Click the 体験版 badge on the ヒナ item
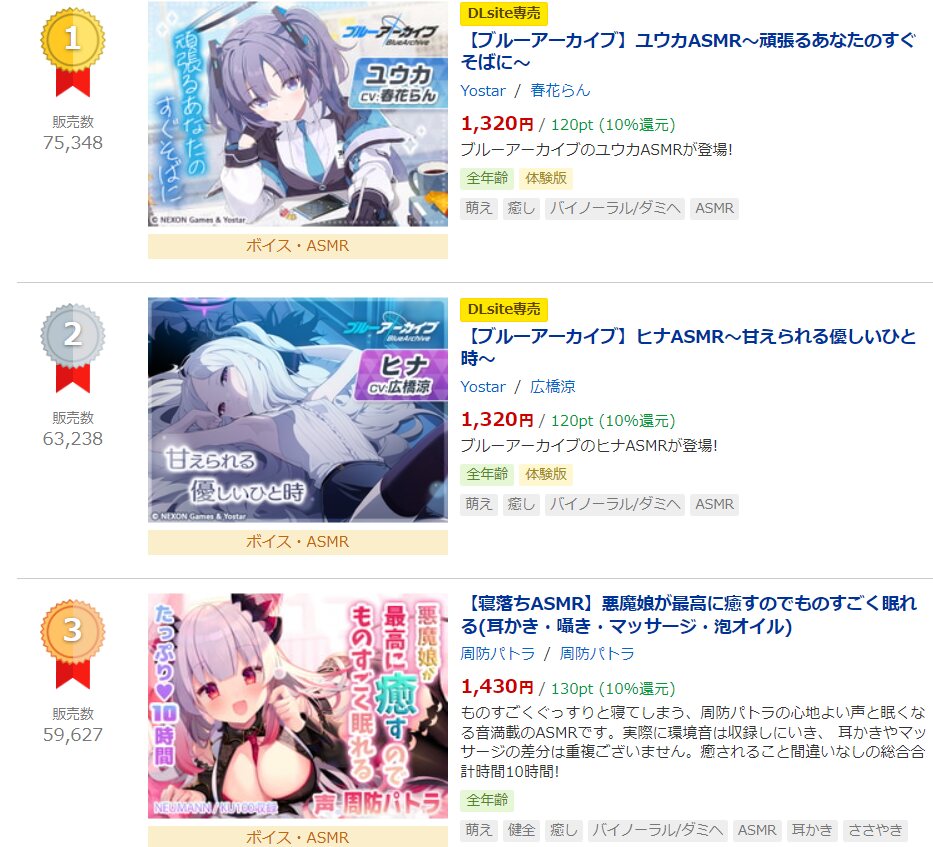This screenshot has height=847, width=933. tap(546, 474)
